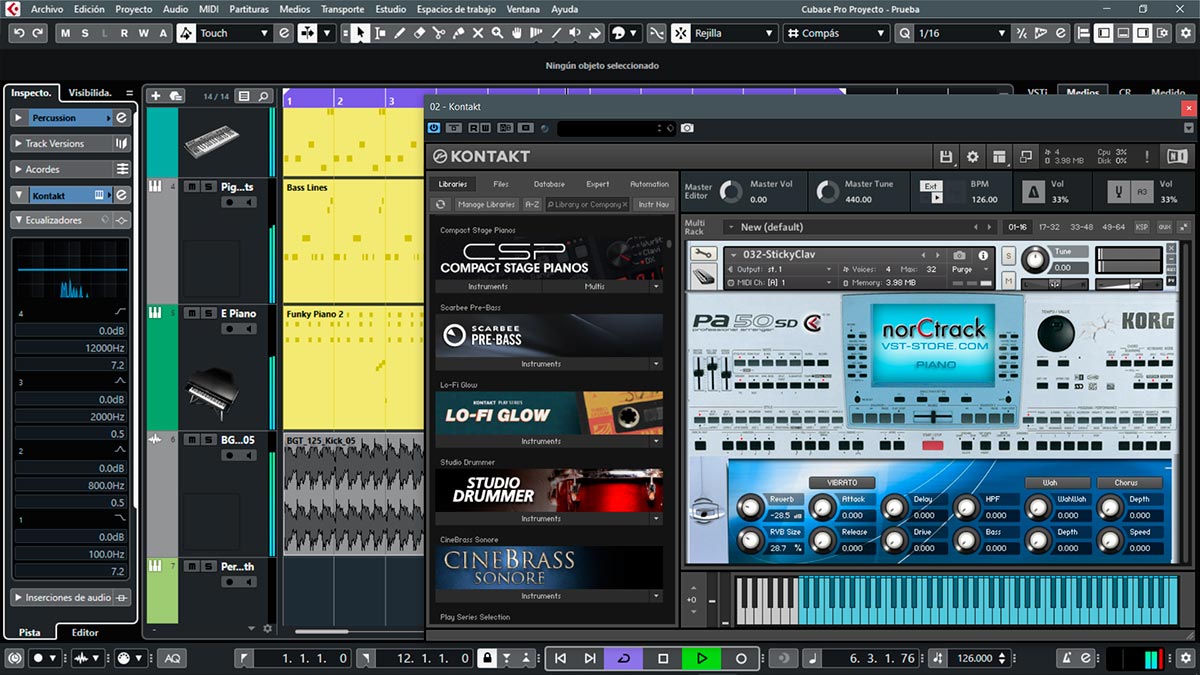Add a new track with plus button
Screen dimensions: 1200x675
[x=155, y=96]
